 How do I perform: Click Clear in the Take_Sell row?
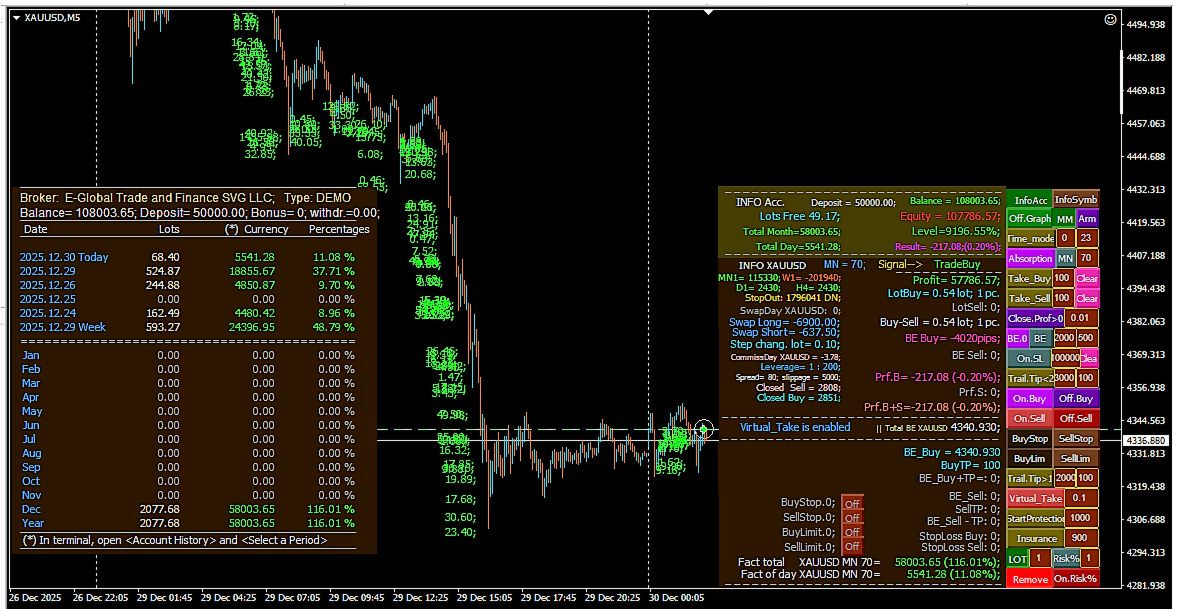(1087, 298)
